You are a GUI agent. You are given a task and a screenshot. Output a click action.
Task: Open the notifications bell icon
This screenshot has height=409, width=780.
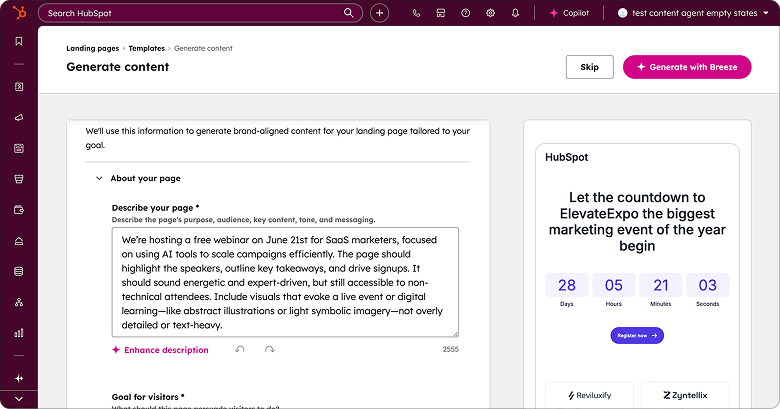coord(515,13)
